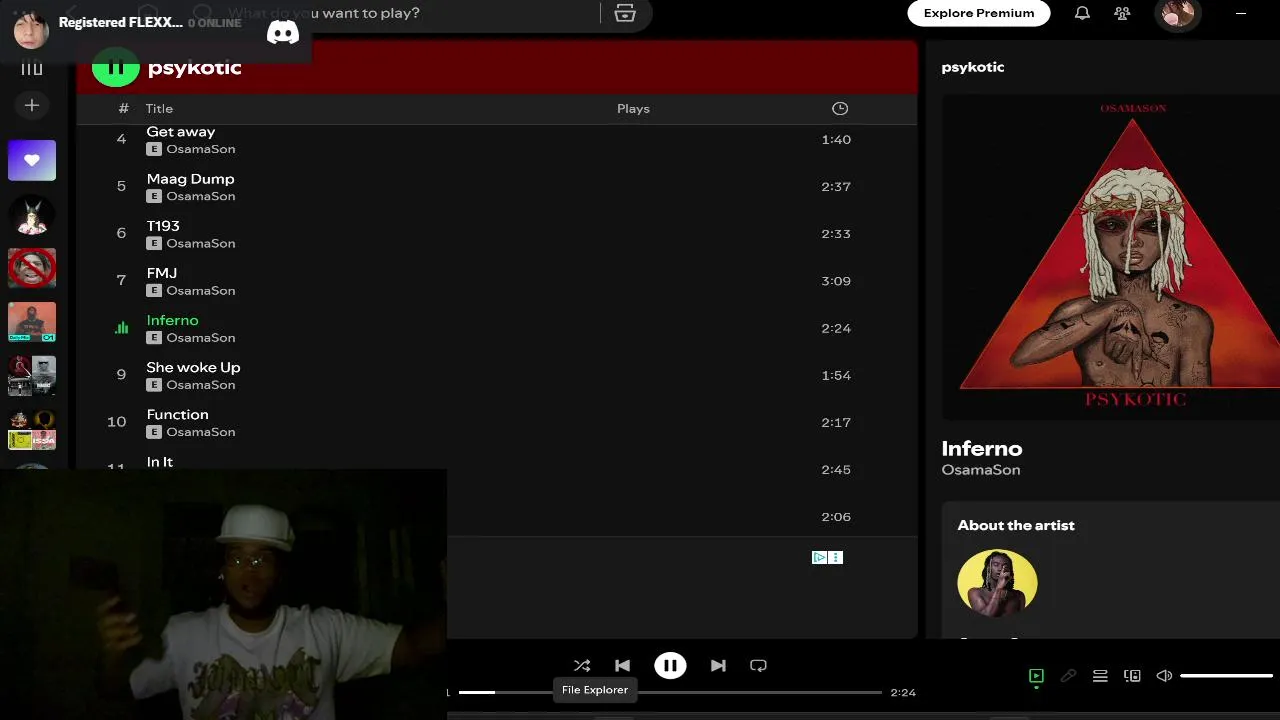Open OsamaSon under Inferno in Now Playing
This screenshot has height=720, width=1280.
click(x=981, y=470)
